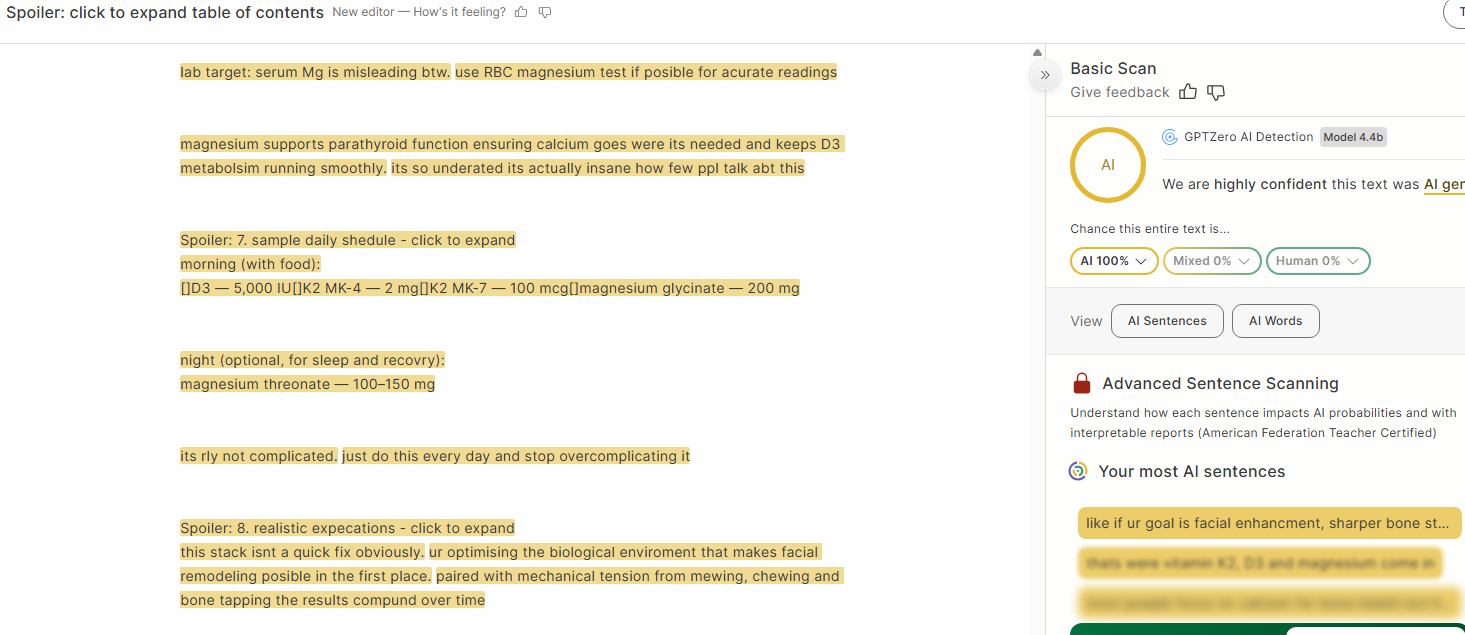
Task: Click the GPTZero AI Detection logo icon
Action: [1169, 137]
